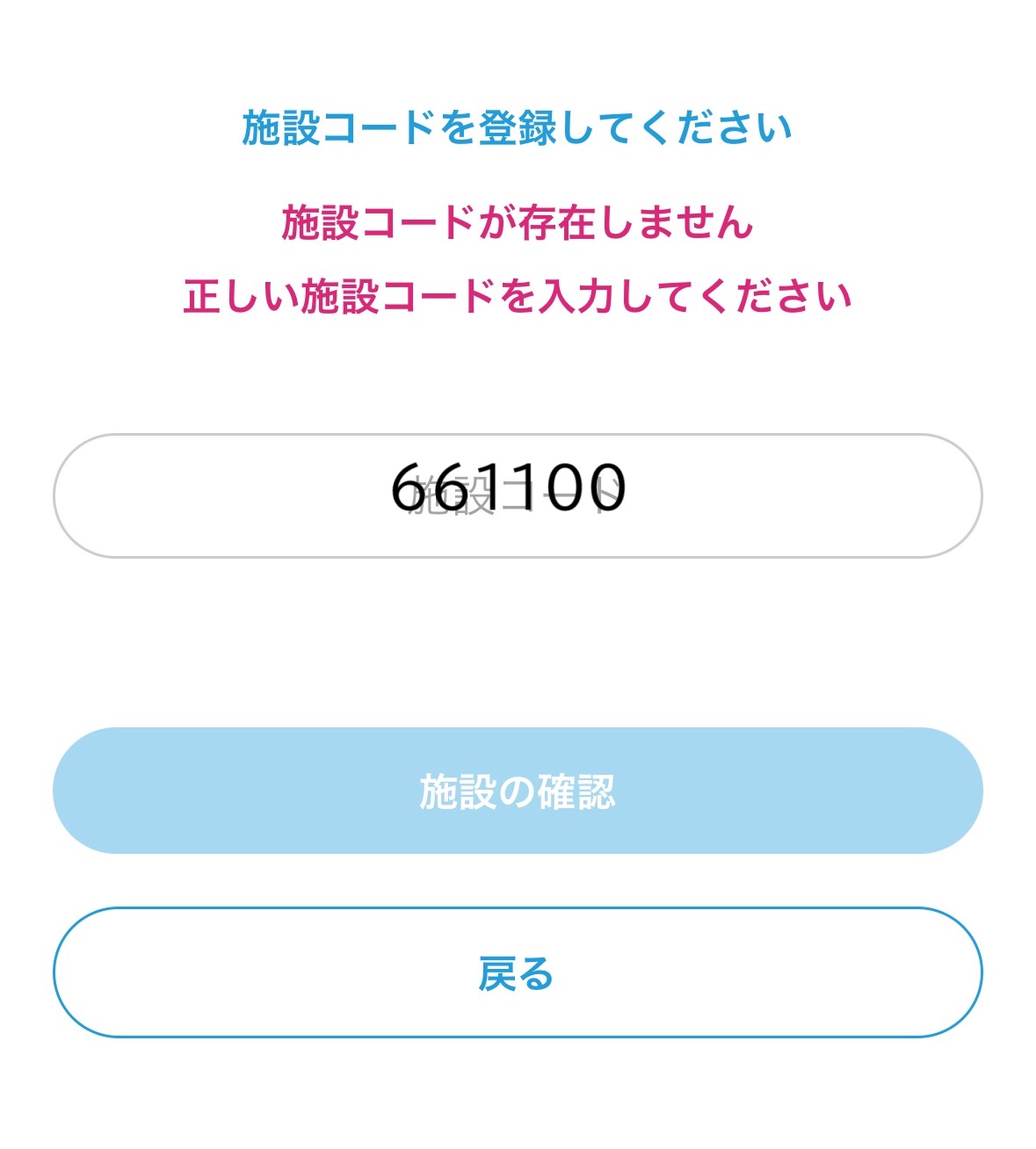
Task: Submit the entered code via 施設の確認
Action: pyautogui.click(x=517, y=791)
